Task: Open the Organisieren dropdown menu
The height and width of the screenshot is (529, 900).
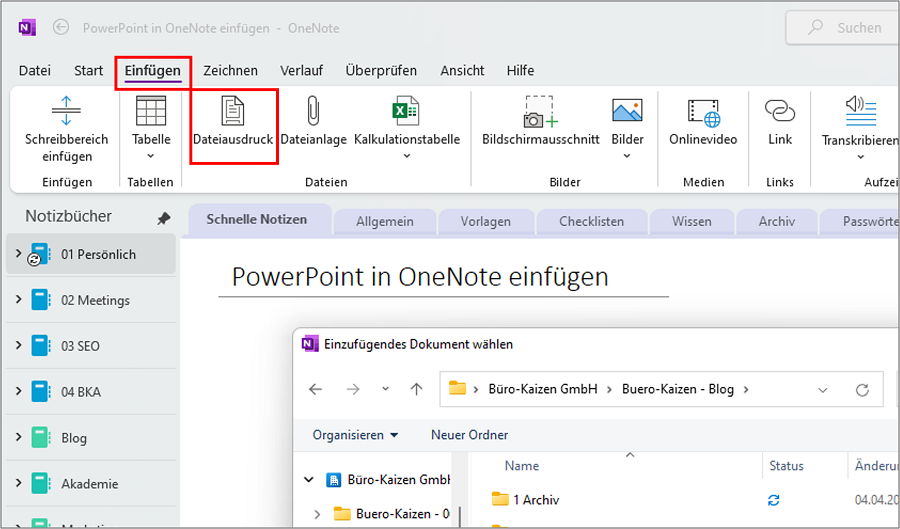Action: (355, 435)
